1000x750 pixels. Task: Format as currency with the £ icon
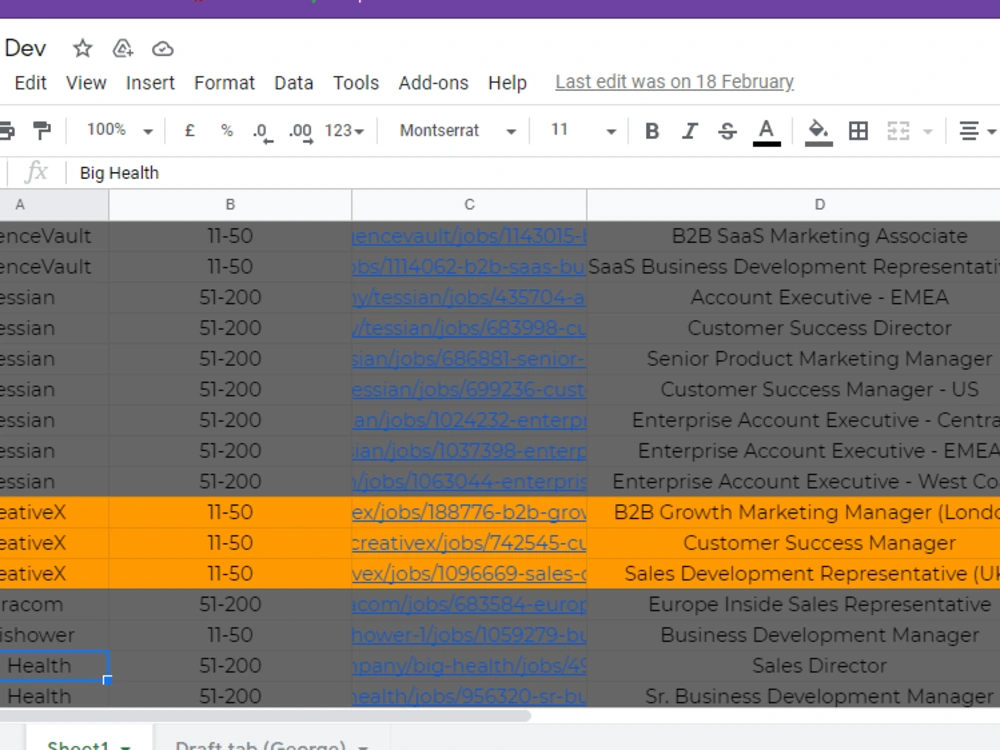tap(189, 131)
